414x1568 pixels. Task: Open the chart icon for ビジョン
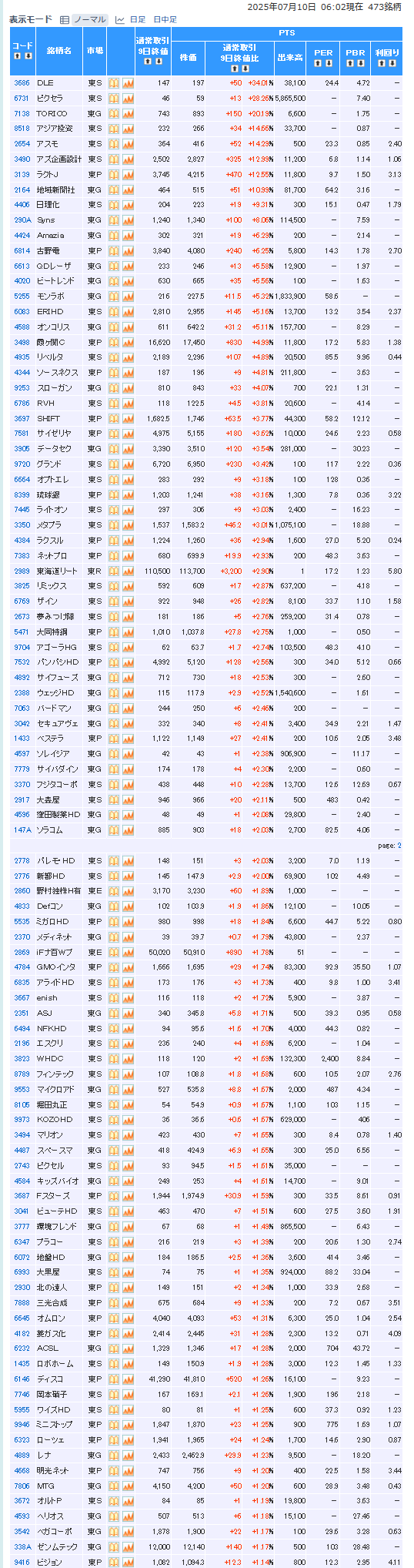tap(128, 1561)
